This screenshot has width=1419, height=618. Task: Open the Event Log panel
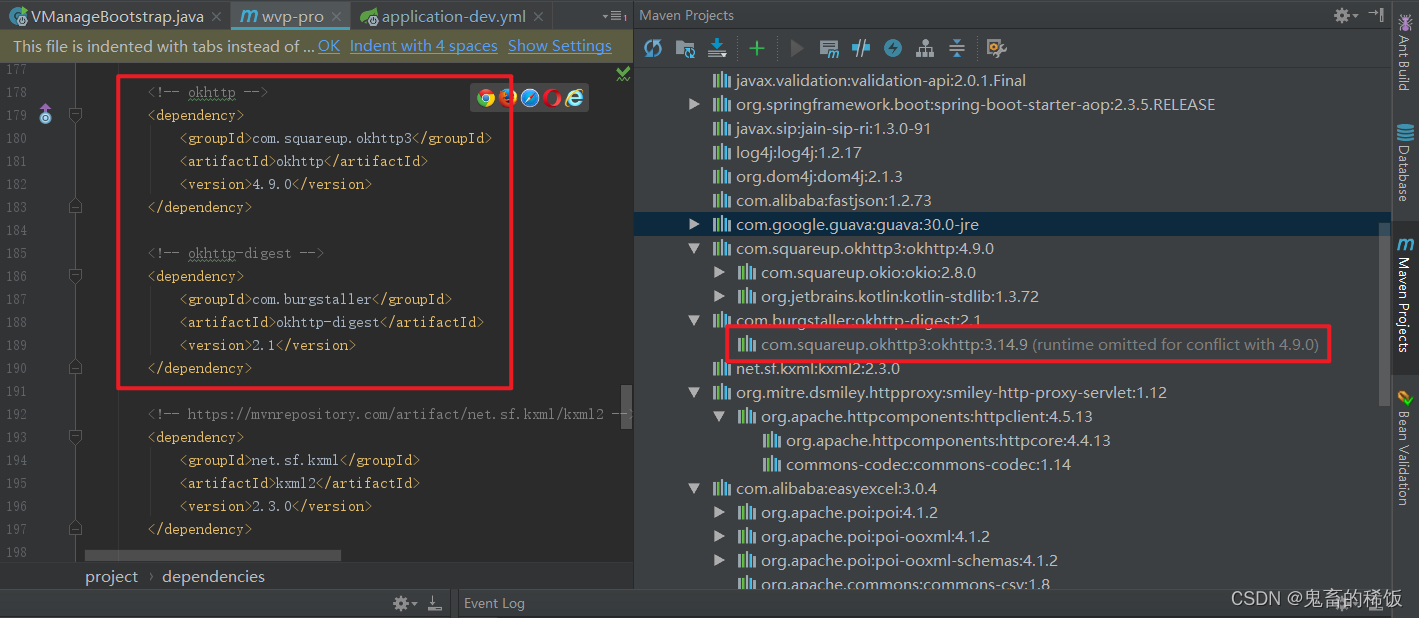(494, 603)
